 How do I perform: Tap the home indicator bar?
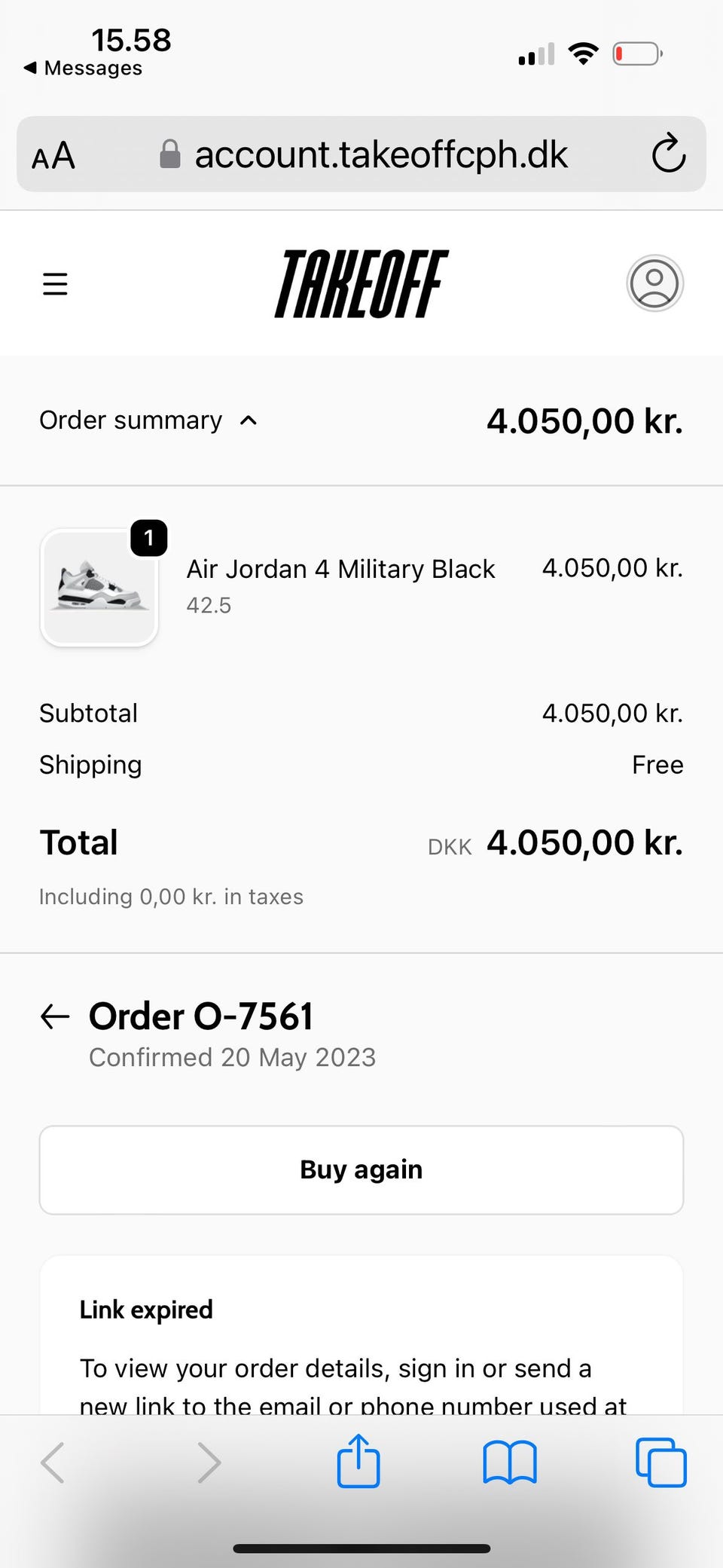coord(361,1549)
